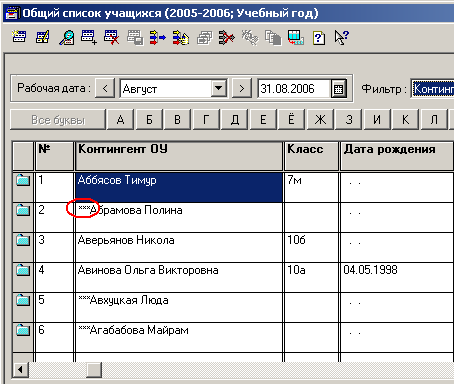Click class cell 10б

311,247
